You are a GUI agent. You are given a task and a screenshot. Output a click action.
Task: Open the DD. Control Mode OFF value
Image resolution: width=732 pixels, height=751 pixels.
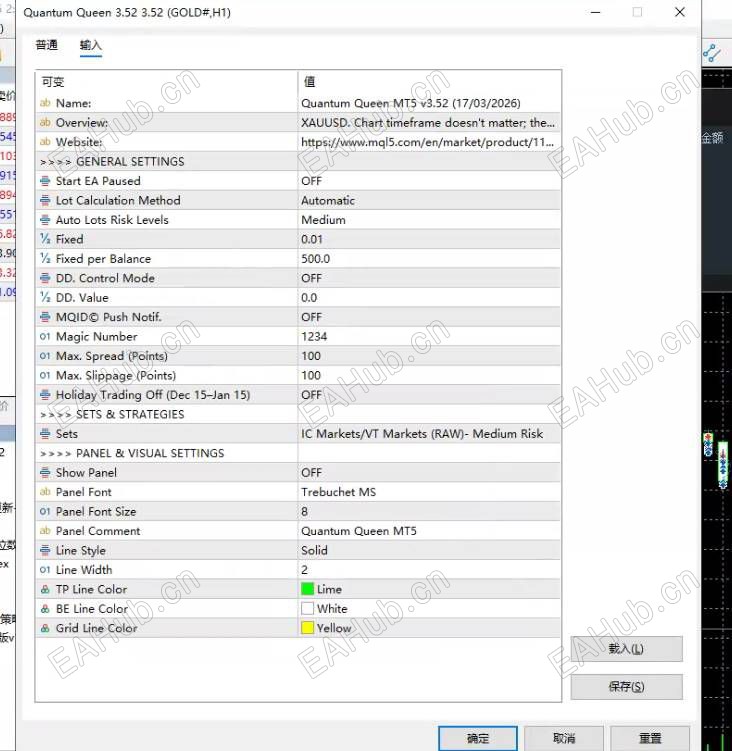[x=429, y=278]
